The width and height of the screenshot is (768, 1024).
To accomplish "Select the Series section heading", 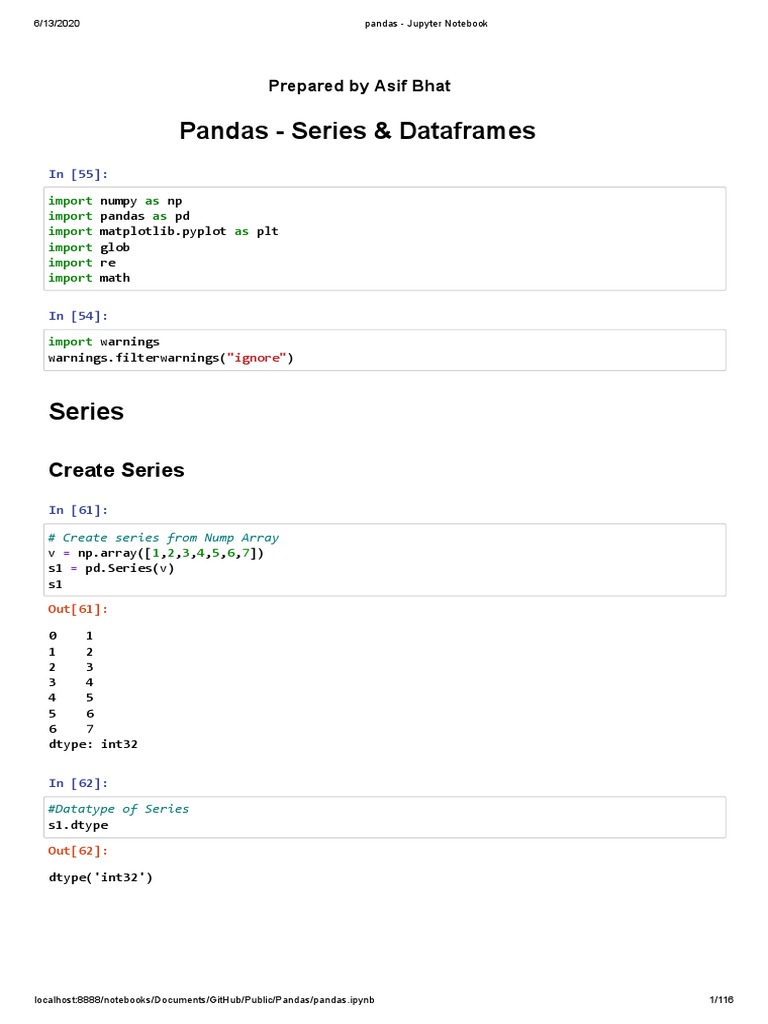I will pyautogui.click(x=86, y=411).
